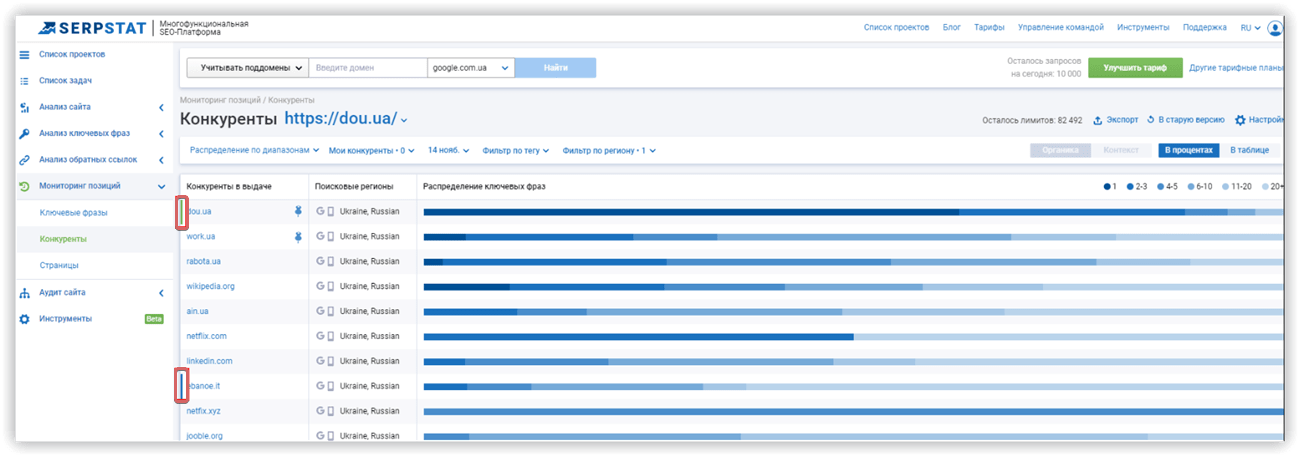Viewport: 1300px width, 457px height.
Task: Open Управление командой in top navigation
Action: pyautogui.click(x=1061, y=28)
